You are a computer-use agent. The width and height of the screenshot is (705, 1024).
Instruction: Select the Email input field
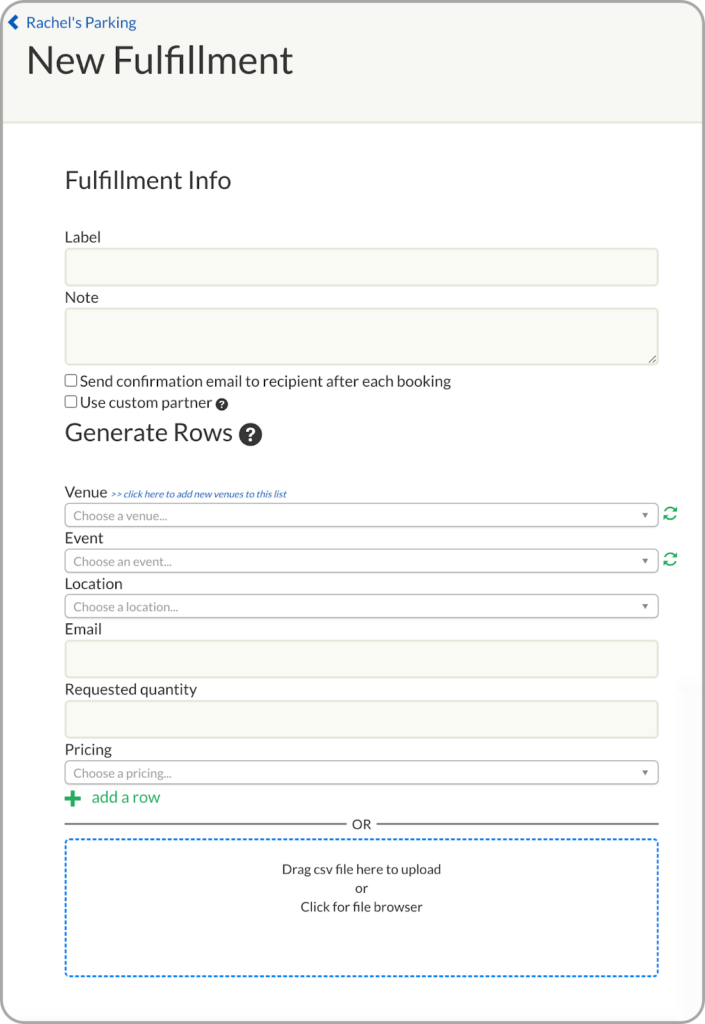[361, 659]
